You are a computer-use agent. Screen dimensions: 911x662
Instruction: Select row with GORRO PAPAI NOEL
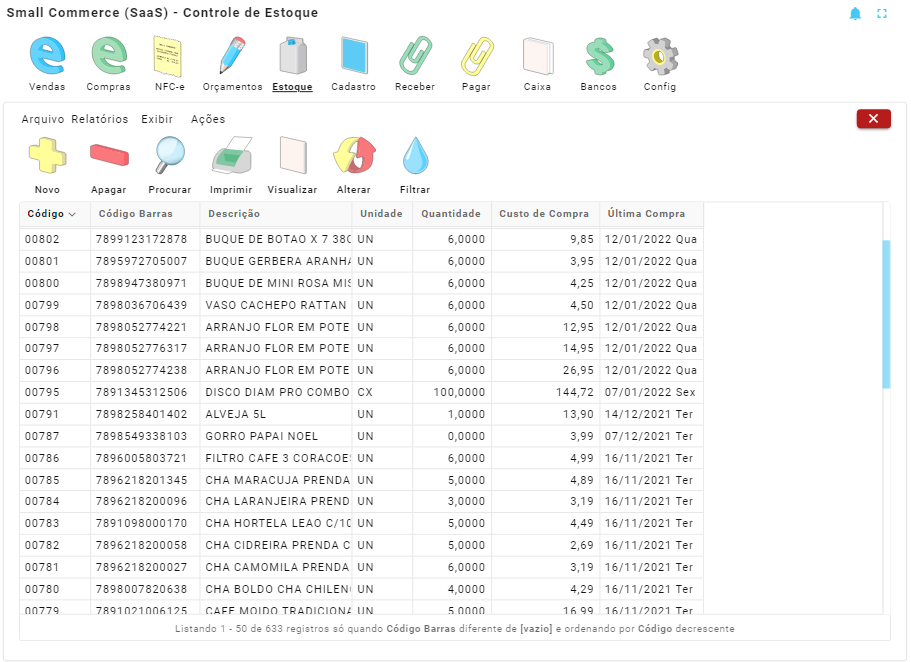pos(261,436)
